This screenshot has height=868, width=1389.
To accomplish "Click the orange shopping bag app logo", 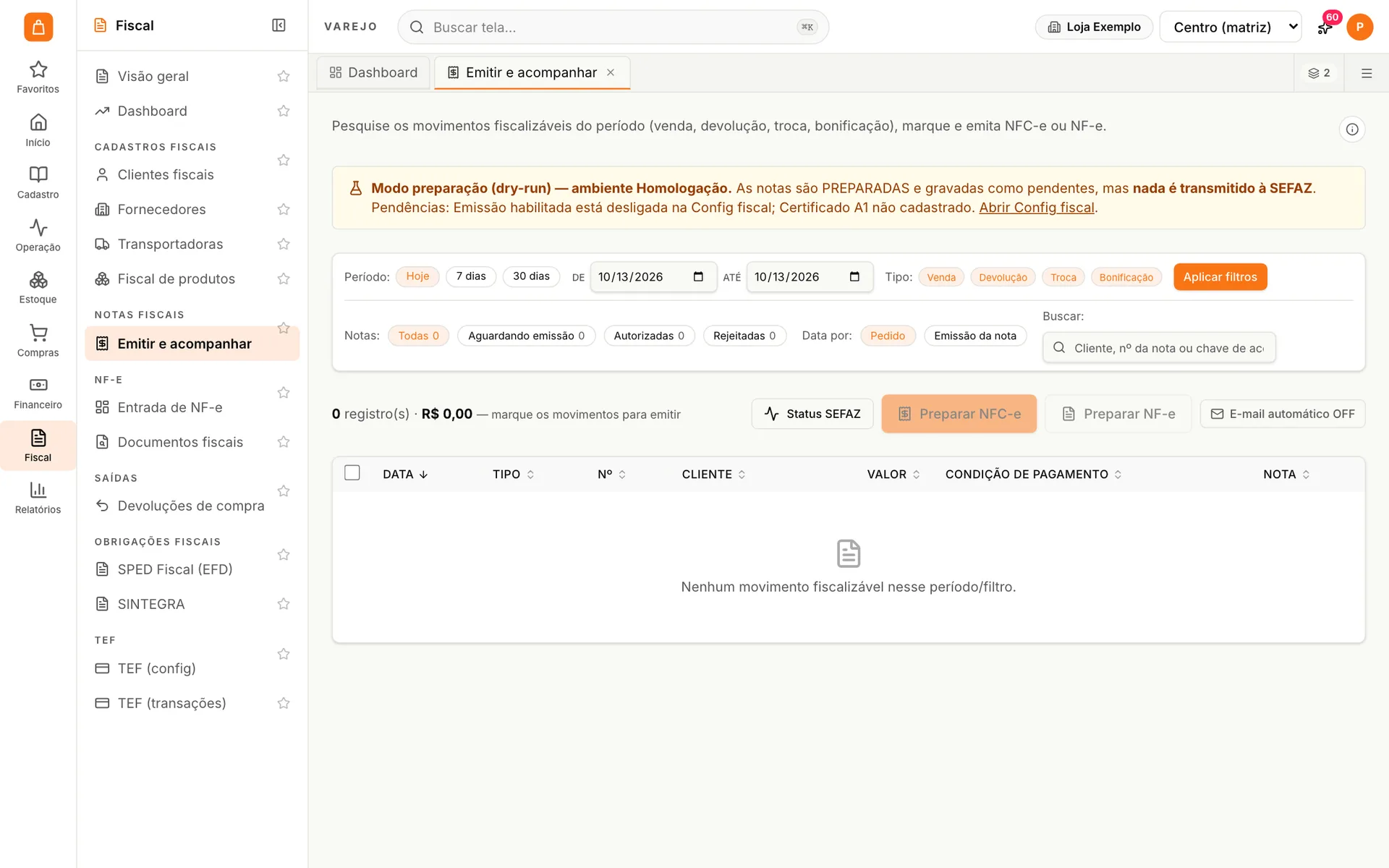I will tap(38, 27).
